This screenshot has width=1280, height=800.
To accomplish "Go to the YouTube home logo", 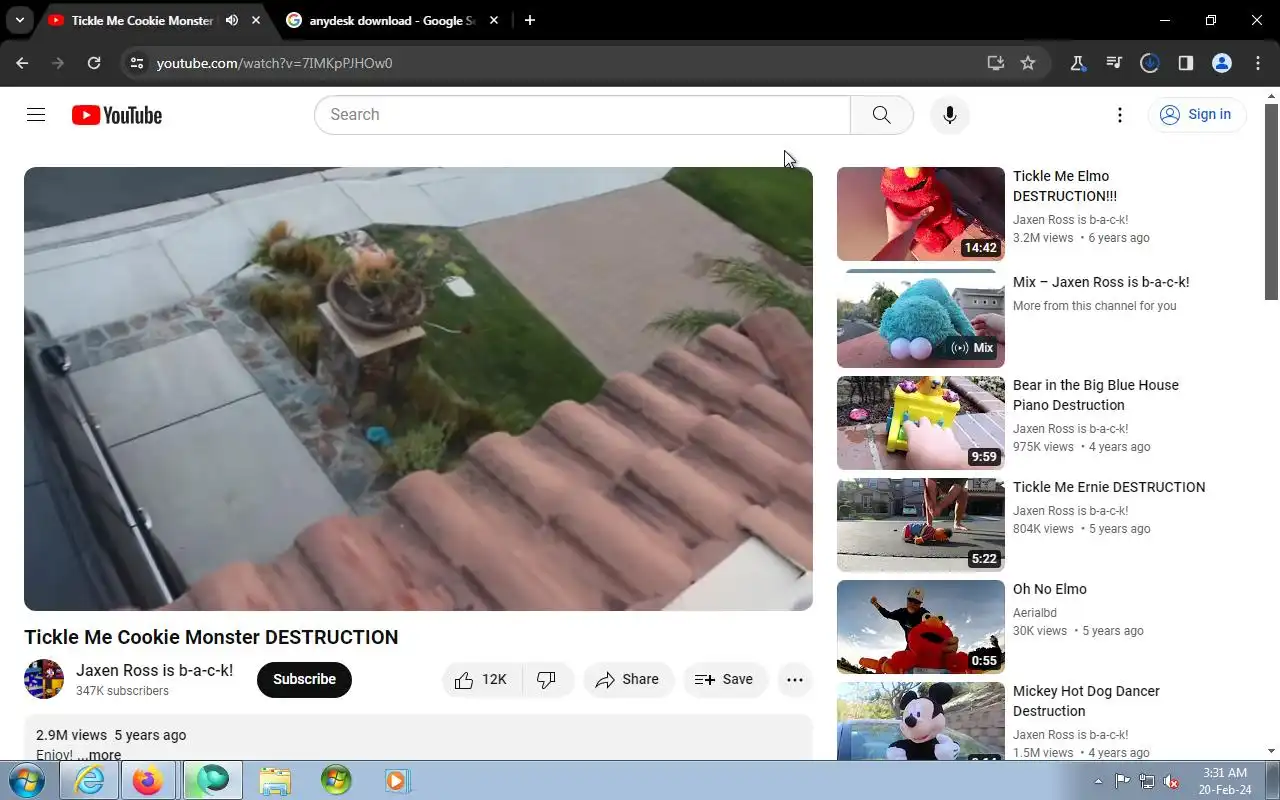I will coord(117,115).
